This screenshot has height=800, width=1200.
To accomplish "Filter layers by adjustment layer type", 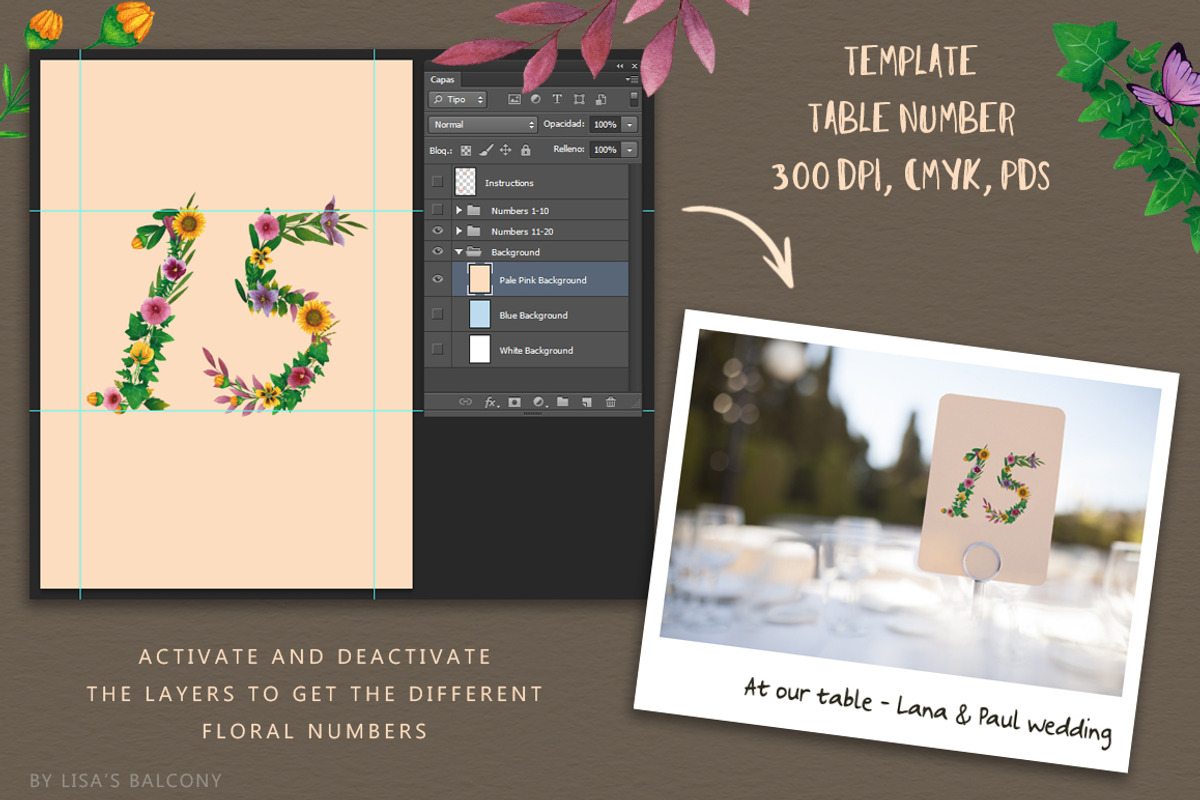I will 535,99.
